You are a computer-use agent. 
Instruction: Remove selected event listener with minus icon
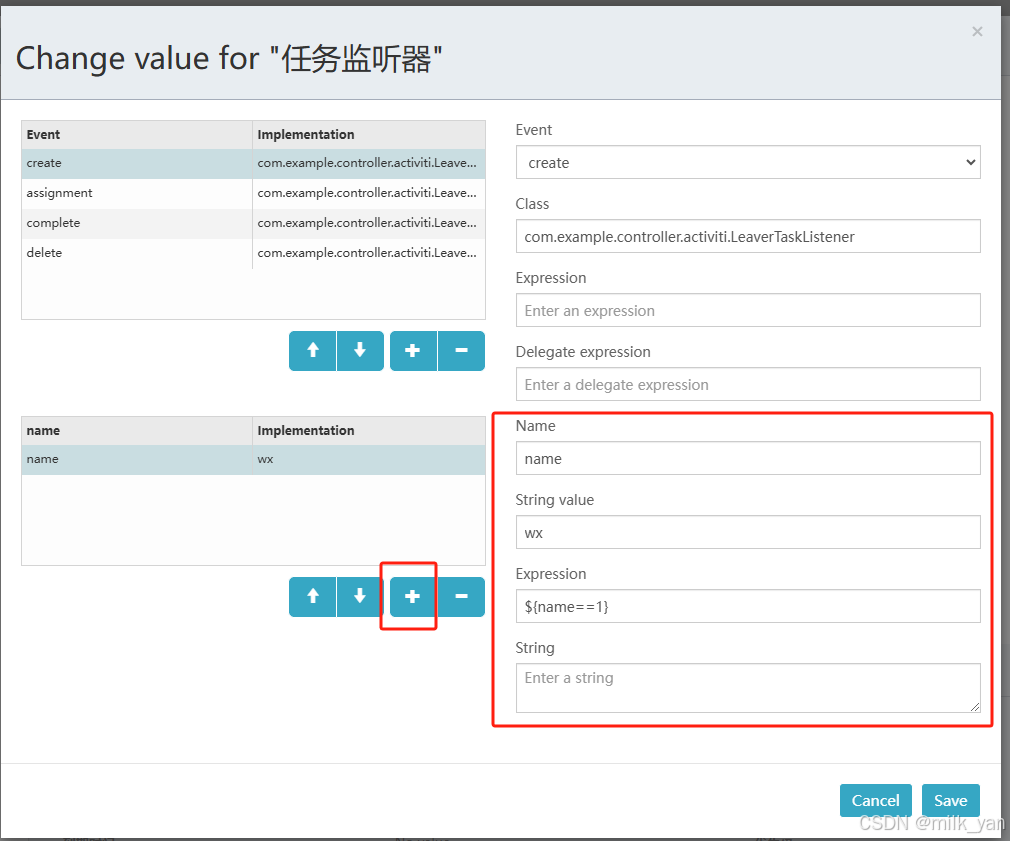pos(461,351)
